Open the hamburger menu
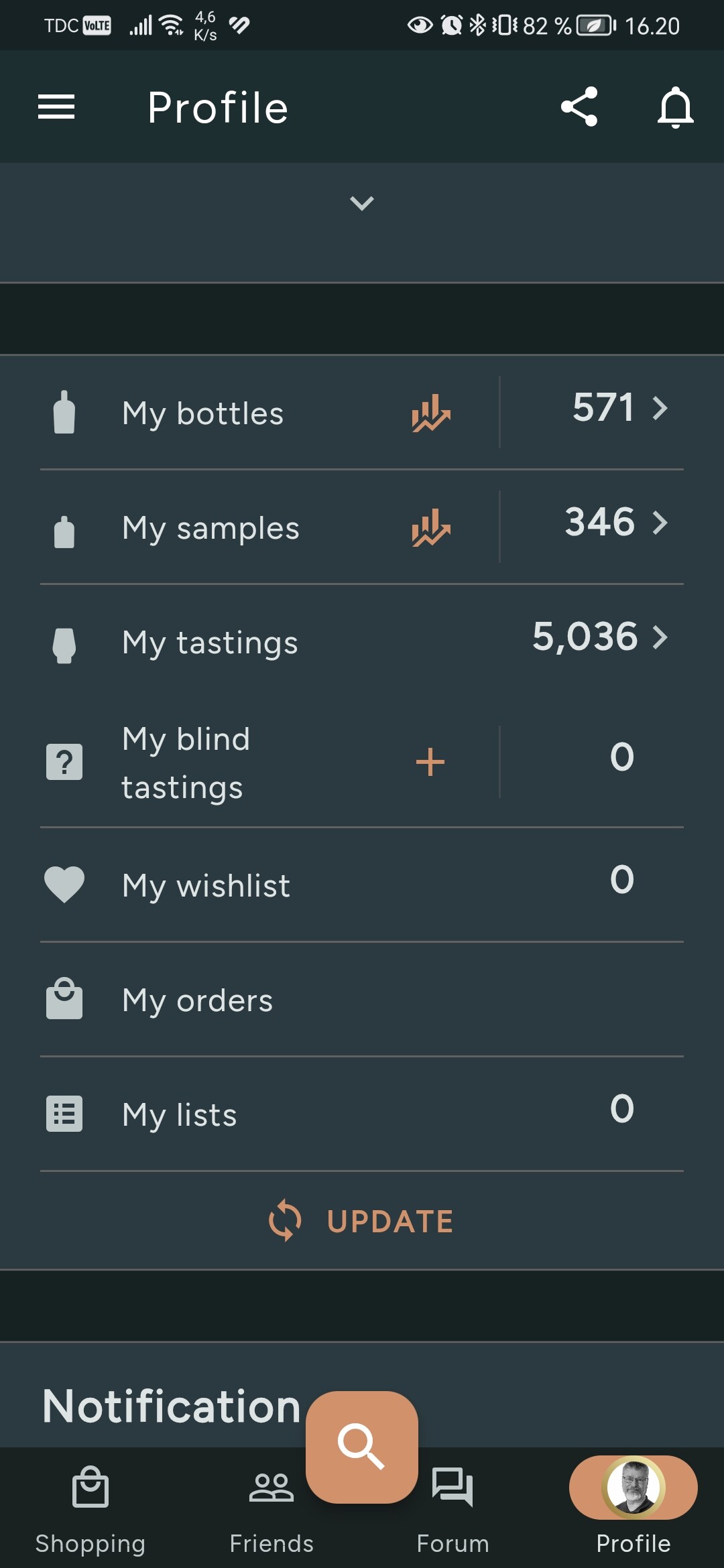This screenshot has height=1568, width=724. pyautogui.click(x=56, y=107)
